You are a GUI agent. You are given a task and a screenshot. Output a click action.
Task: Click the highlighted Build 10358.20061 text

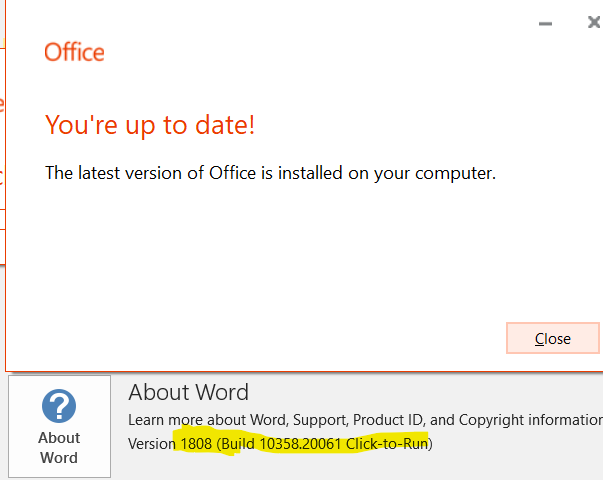[282, 443]
